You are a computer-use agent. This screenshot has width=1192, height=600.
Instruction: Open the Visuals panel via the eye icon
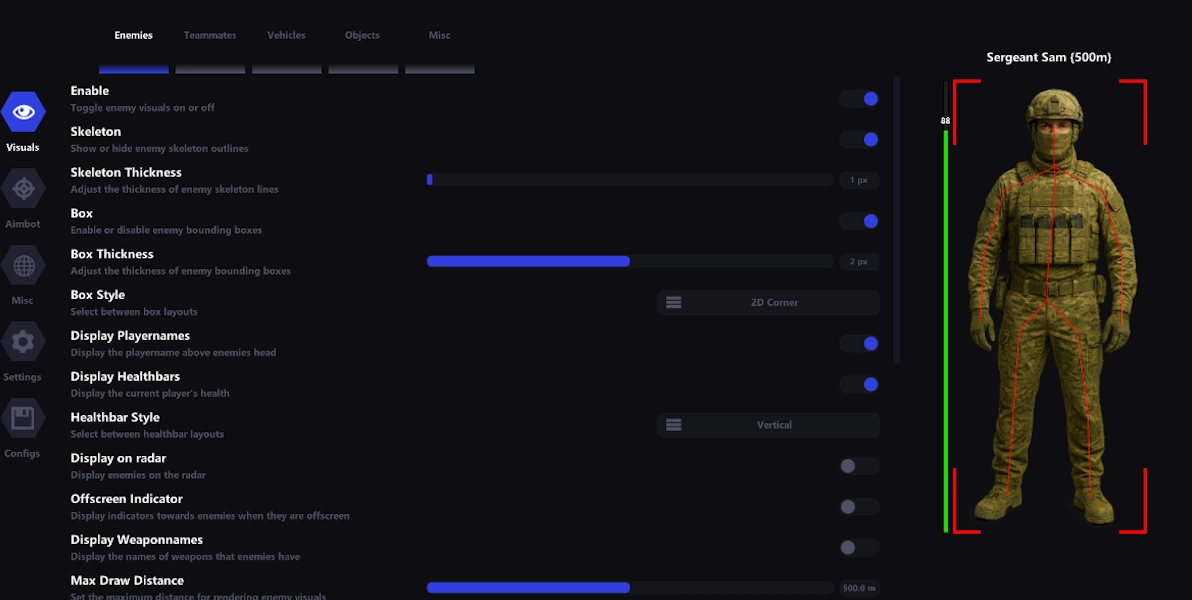(x=23, y=110)
